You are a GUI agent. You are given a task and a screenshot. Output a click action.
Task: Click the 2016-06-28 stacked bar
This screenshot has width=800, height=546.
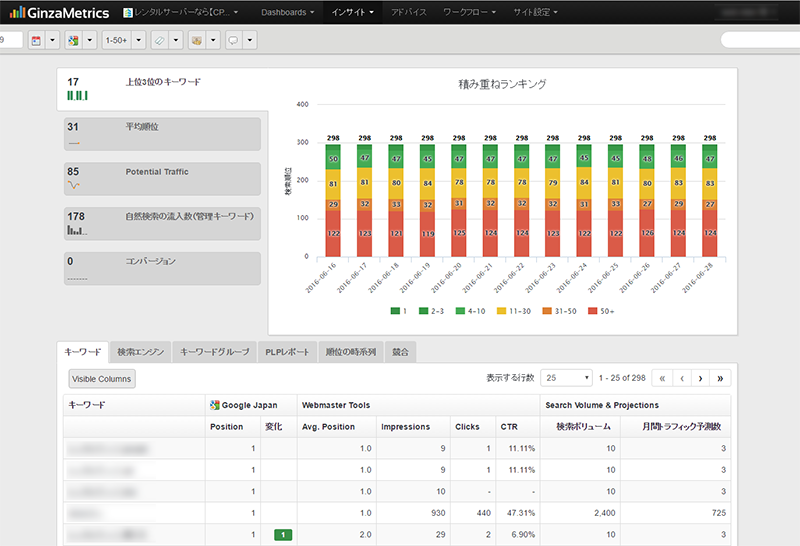click(x=710, y=200)
